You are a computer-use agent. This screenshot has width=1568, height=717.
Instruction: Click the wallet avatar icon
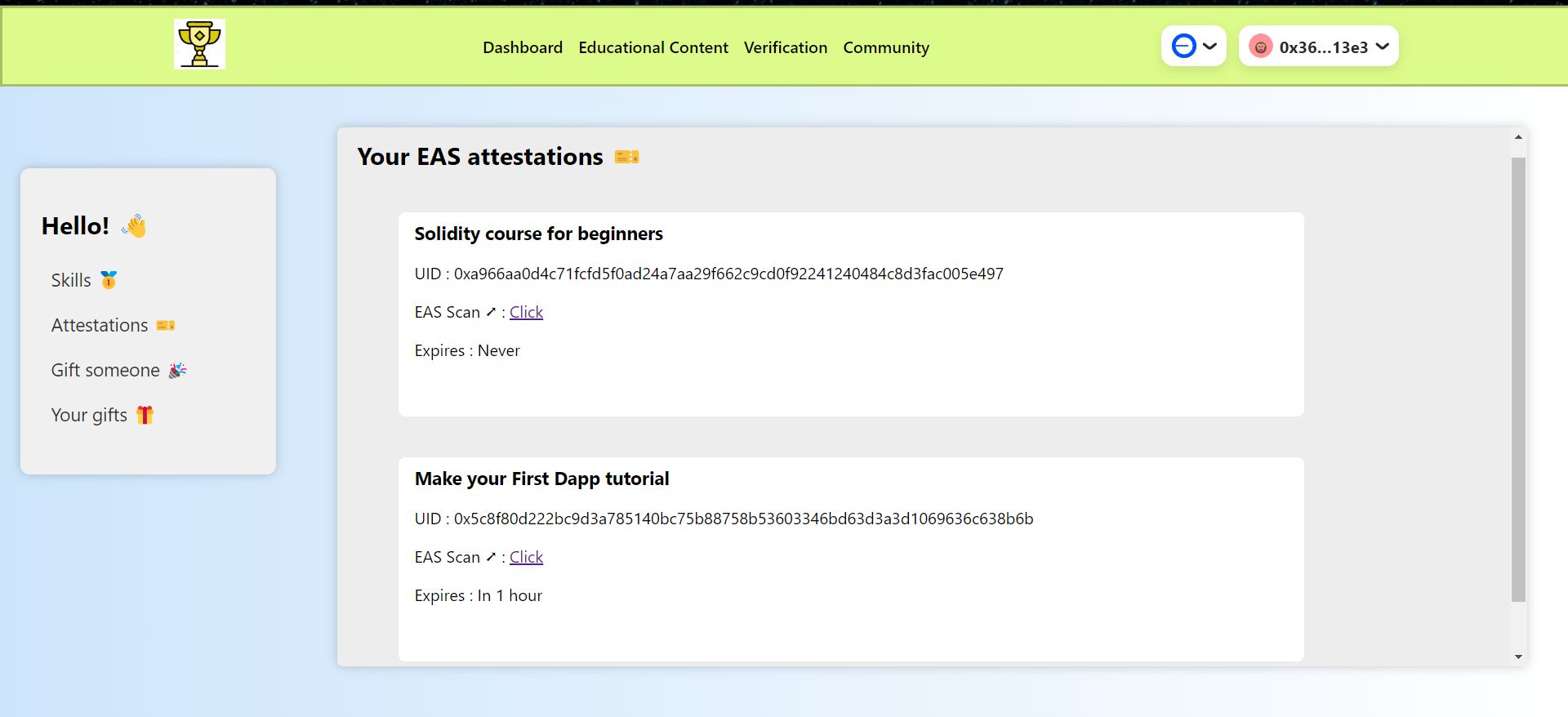coord(1261,47)
